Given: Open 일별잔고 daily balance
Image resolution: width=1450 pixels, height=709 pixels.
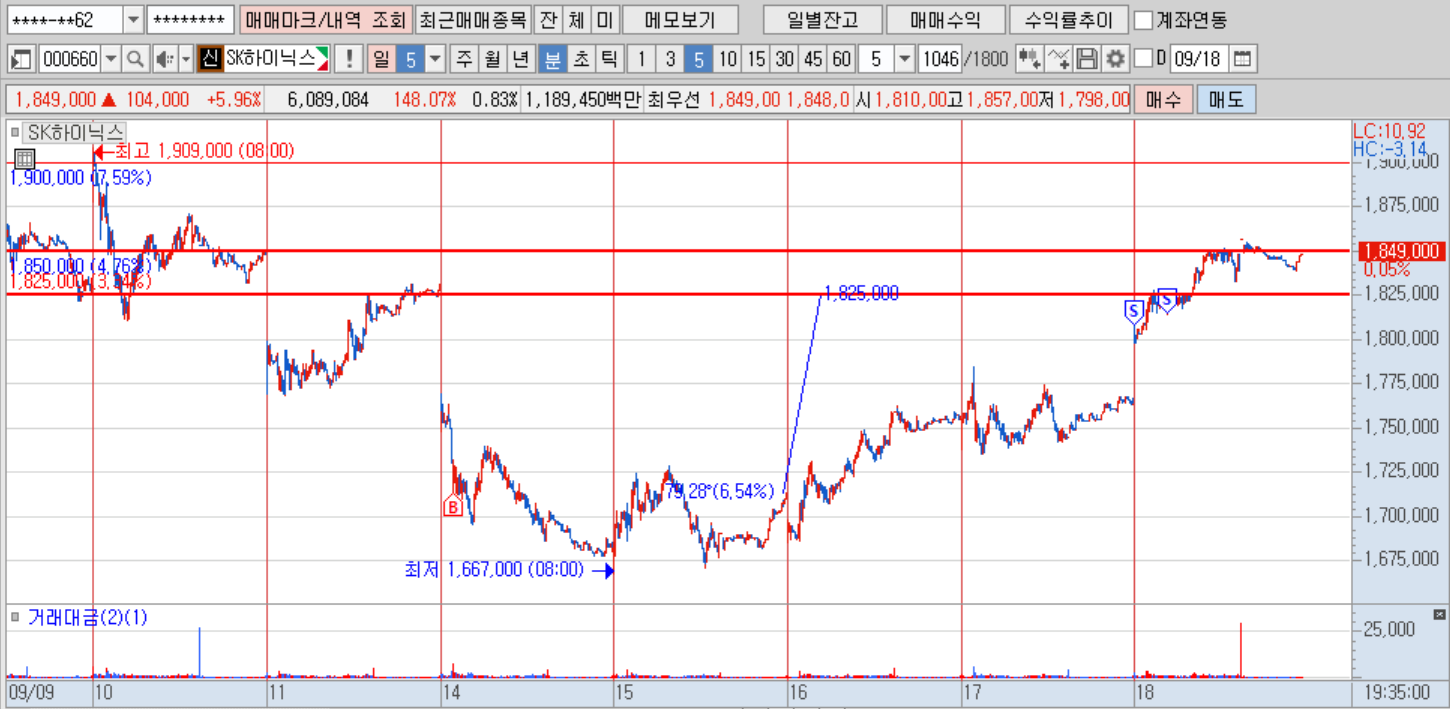Looking at the screenshot, I should point(822,19).
